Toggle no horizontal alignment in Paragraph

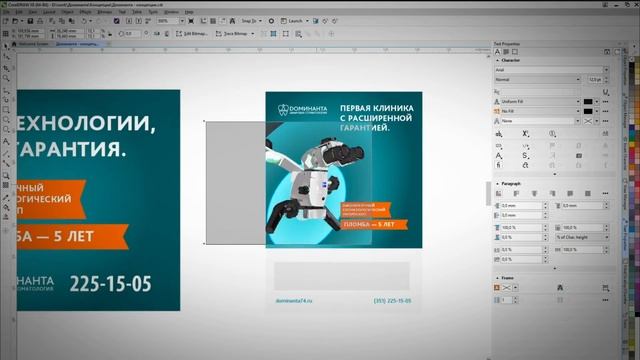coord(498,193)
